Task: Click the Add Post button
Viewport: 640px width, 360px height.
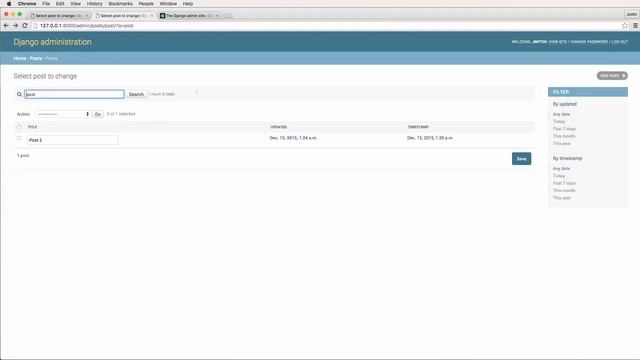Action: point(612,76)
